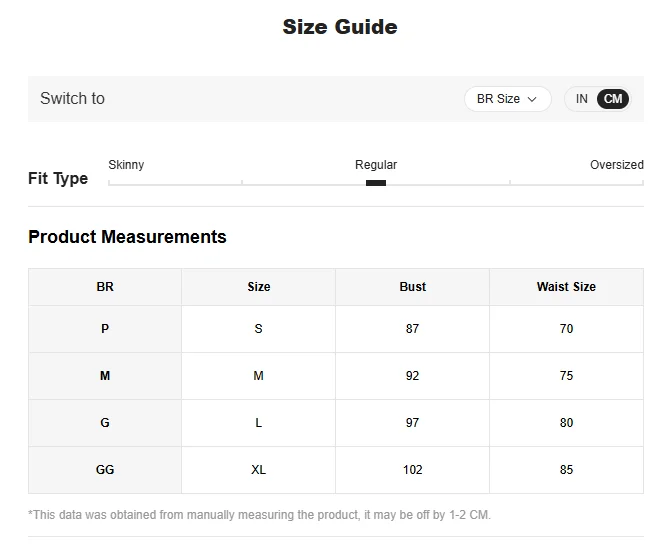Open the BR Size dropdown
The width and height of the screenshot is (650, 546).
click(507, 99)
